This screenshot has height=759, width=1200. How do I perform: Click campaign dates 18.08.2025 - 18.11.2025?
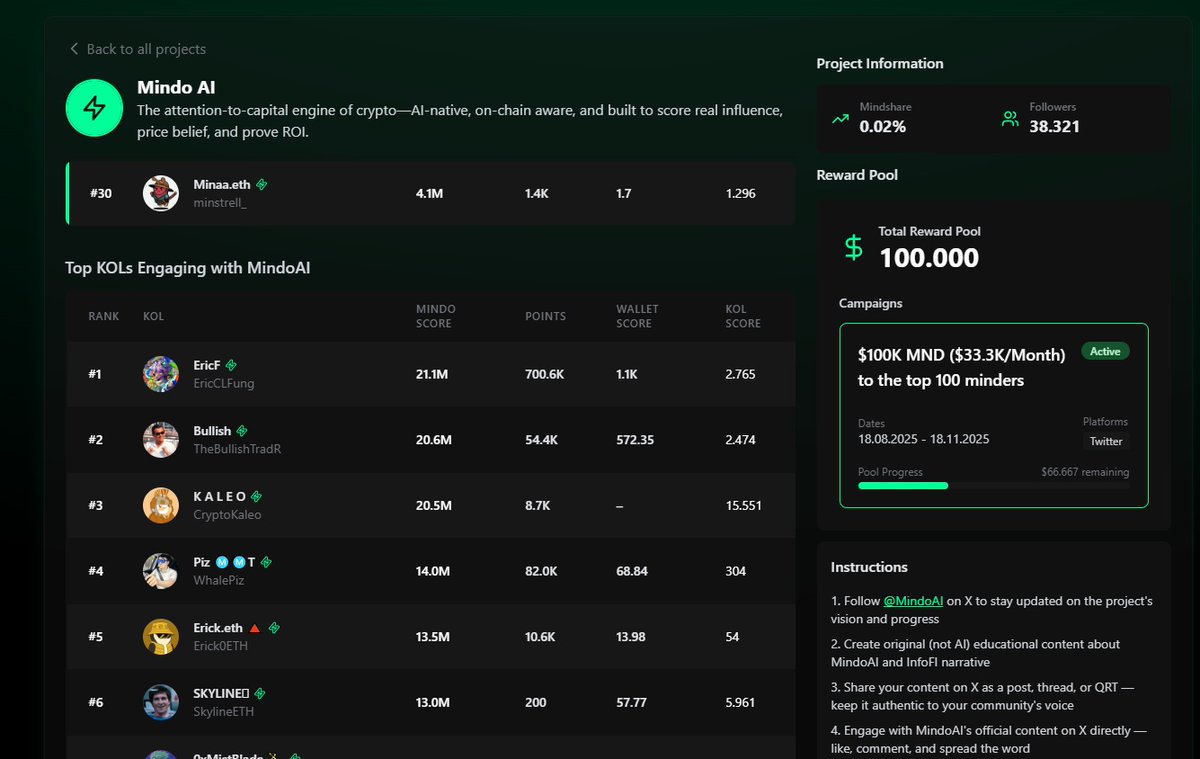pos(924,439)
